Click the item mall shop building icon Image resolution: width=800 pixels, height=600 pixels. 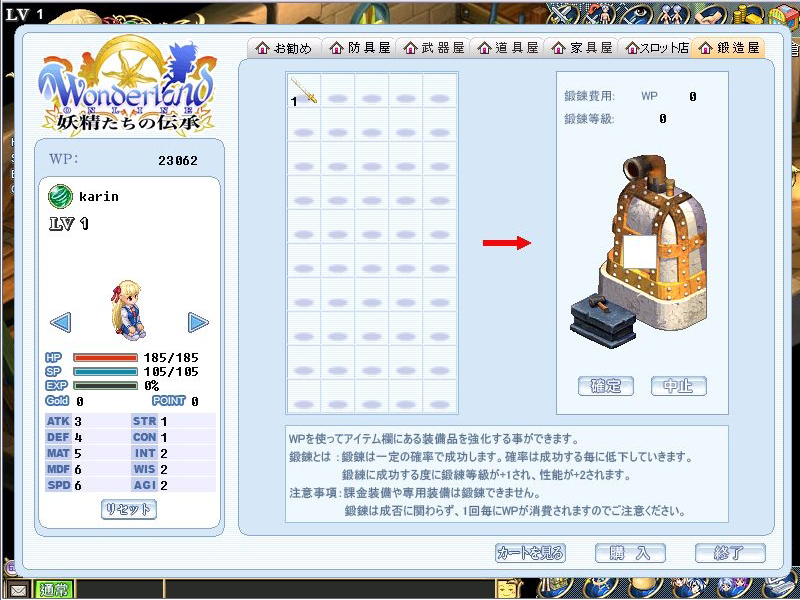pos(782,16)
